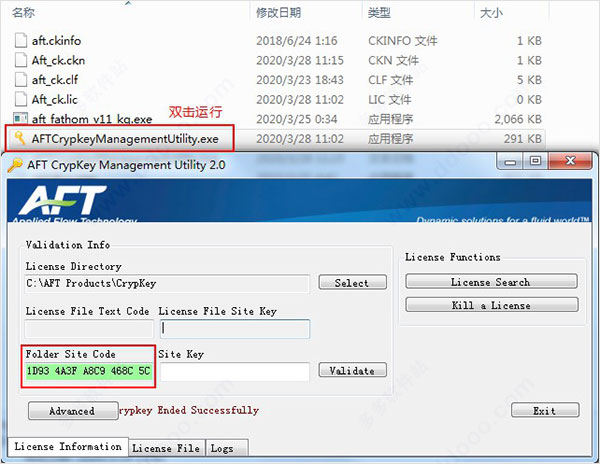Click the aft.ckinfo file icon
This screenshot has height=464, width=600.
(x=21, y=41)
